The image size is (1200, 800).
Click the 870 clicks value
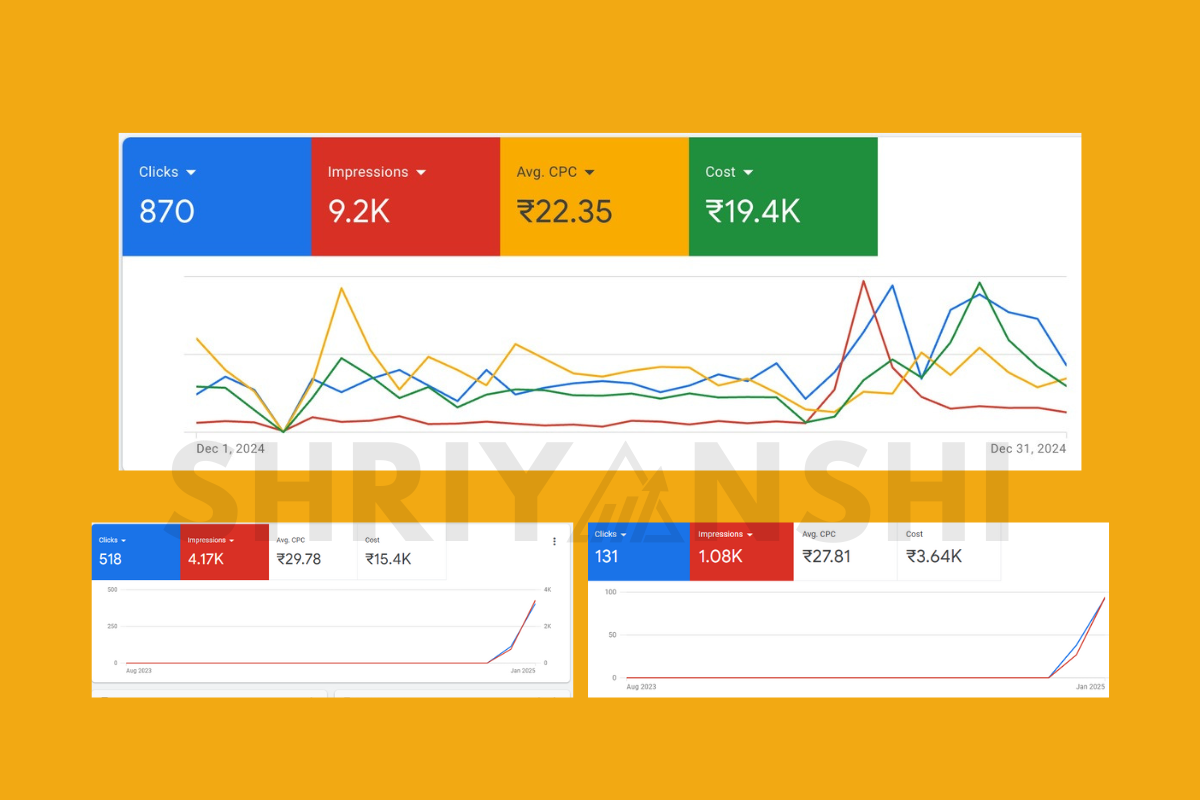click(x=167, y=212)
